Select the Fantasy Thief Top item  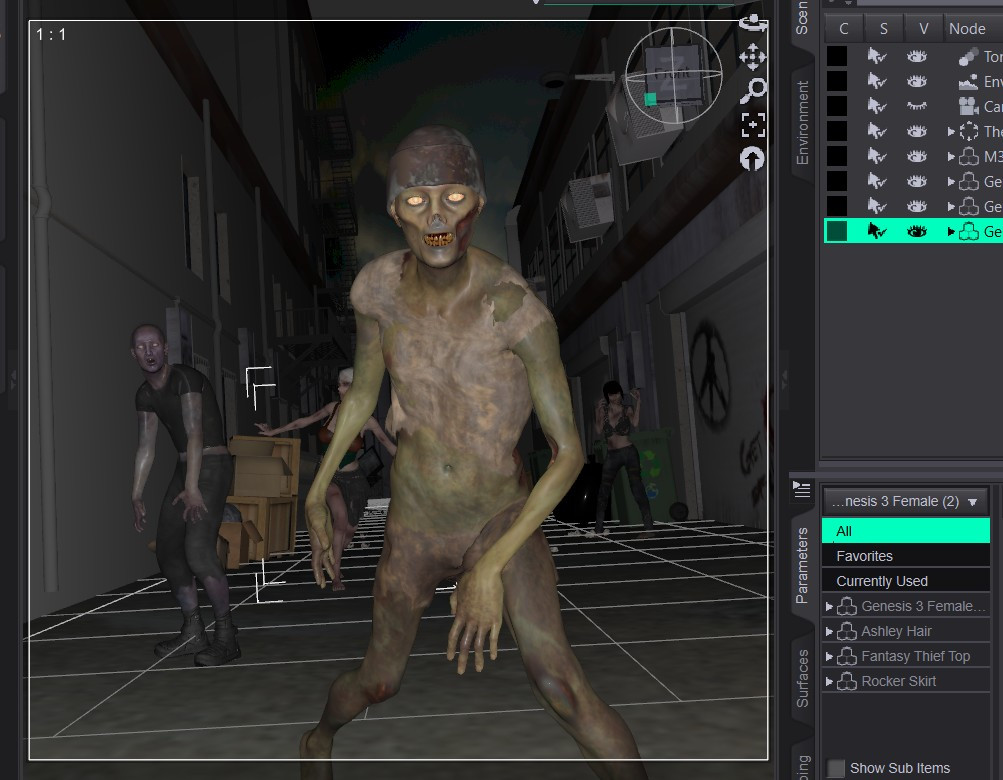(915, 657)
